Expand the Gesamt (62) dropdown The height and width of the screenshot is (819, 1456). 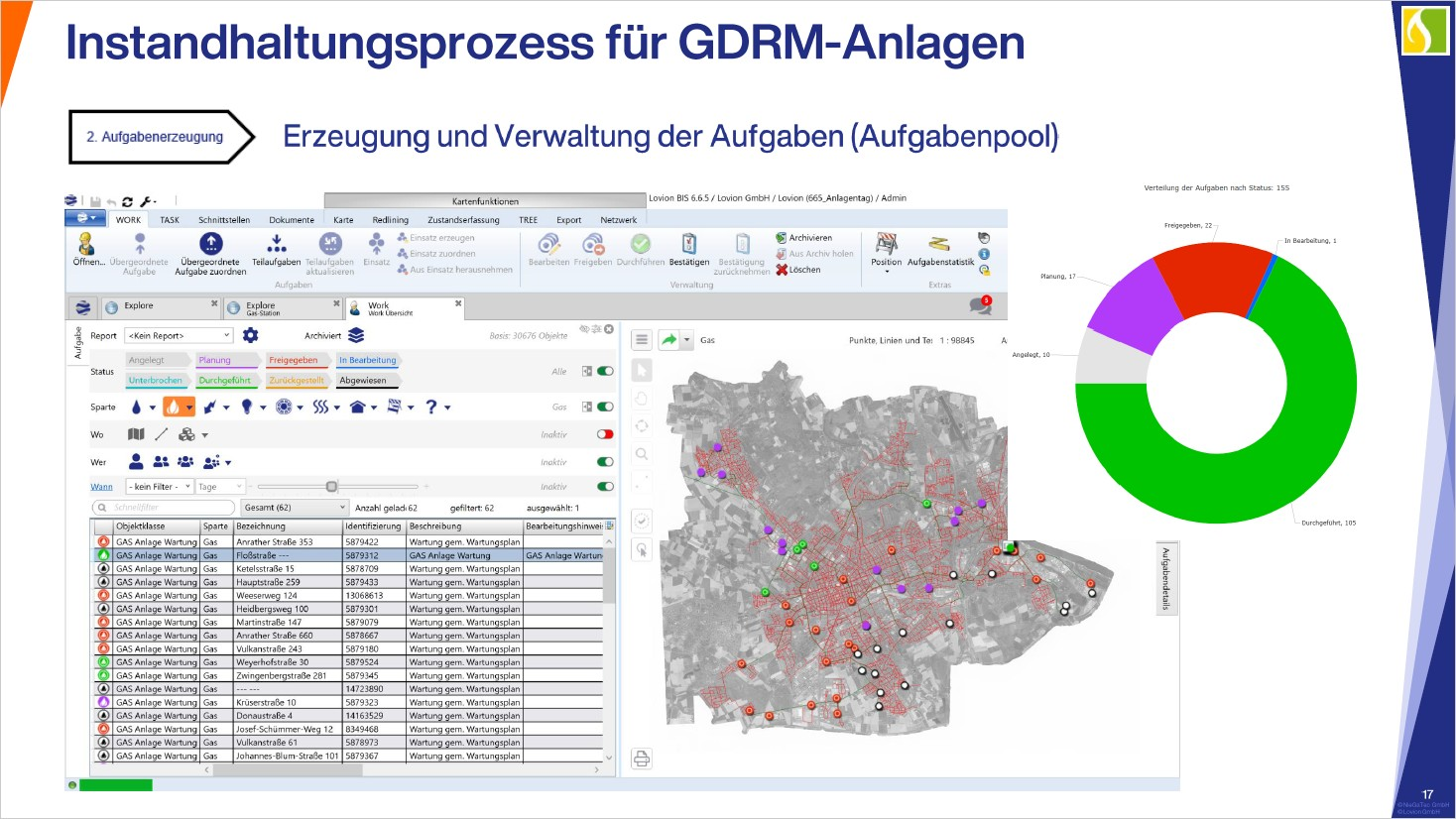coord(293,508)
